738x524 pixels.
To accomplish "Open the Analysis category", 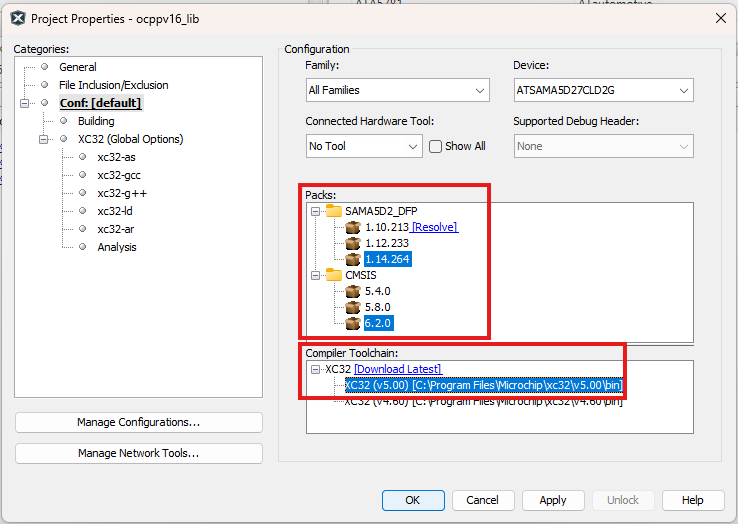I will point(117,247).
